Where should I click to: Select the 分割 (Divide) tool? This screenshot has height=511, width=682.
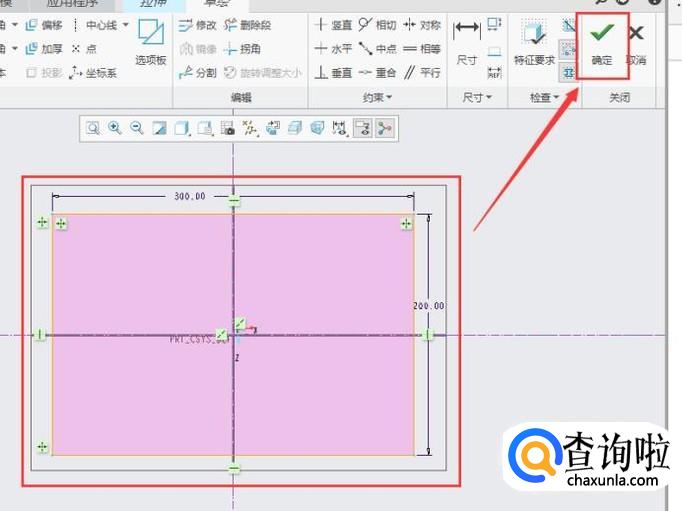click(x=197, y=73)
